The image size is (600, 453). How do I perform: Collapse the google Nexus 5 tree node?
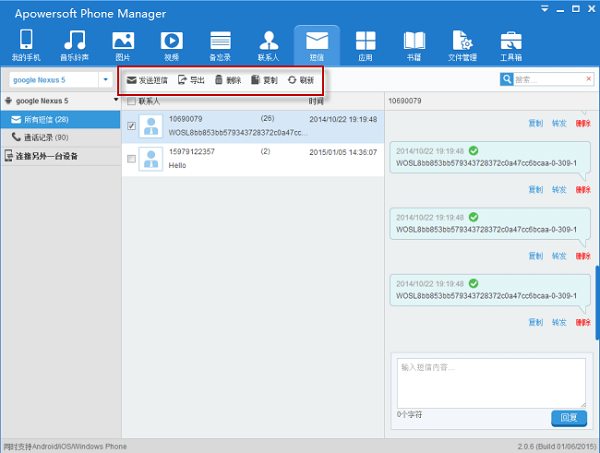point(9,101)
